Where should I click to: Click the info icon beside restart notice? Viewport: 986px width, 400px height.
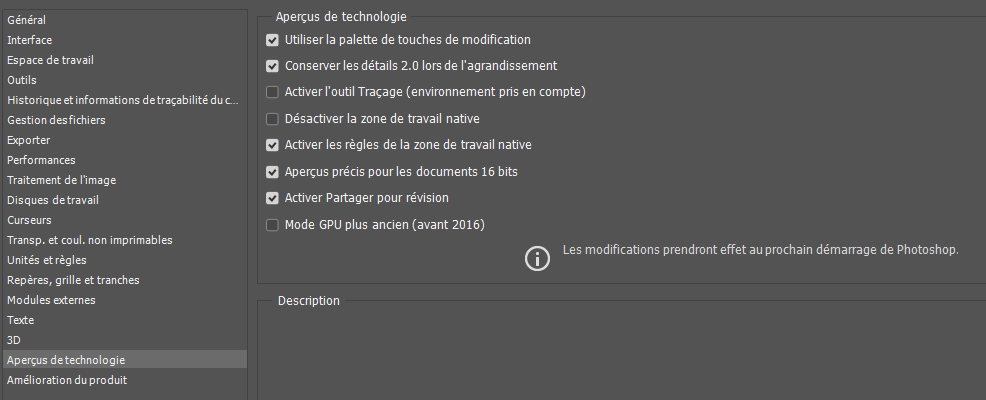[x=538, y=258]
